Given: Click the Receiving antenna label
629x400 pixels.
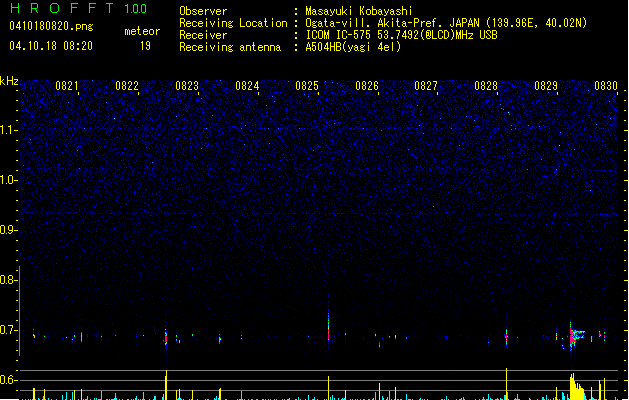Looking at the screenshot, I should (230, 47).
